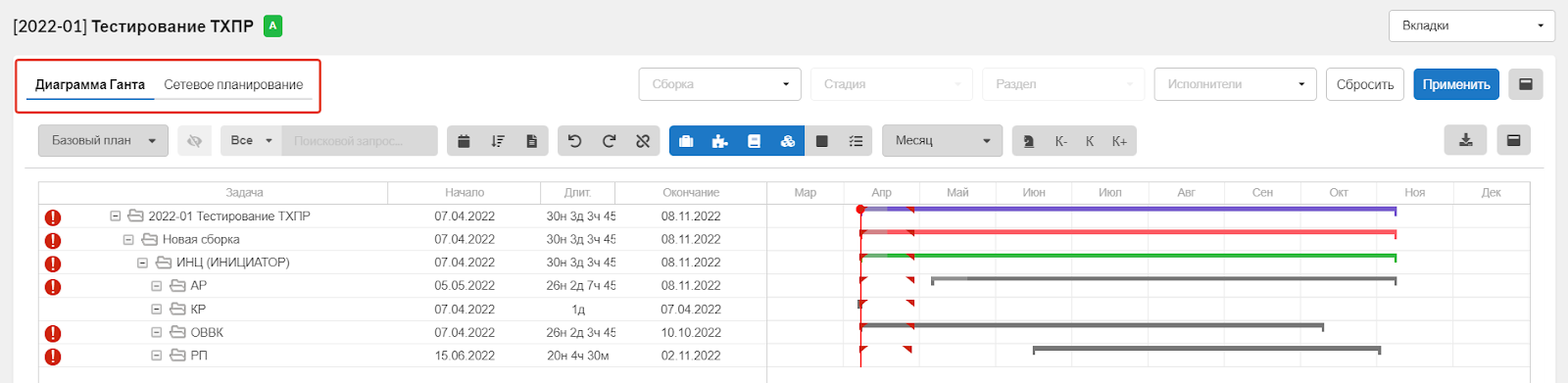1568x383 pixels.
Task: Click the purple Gantt bar of 2022-01 project
Action: (1128, 210)
